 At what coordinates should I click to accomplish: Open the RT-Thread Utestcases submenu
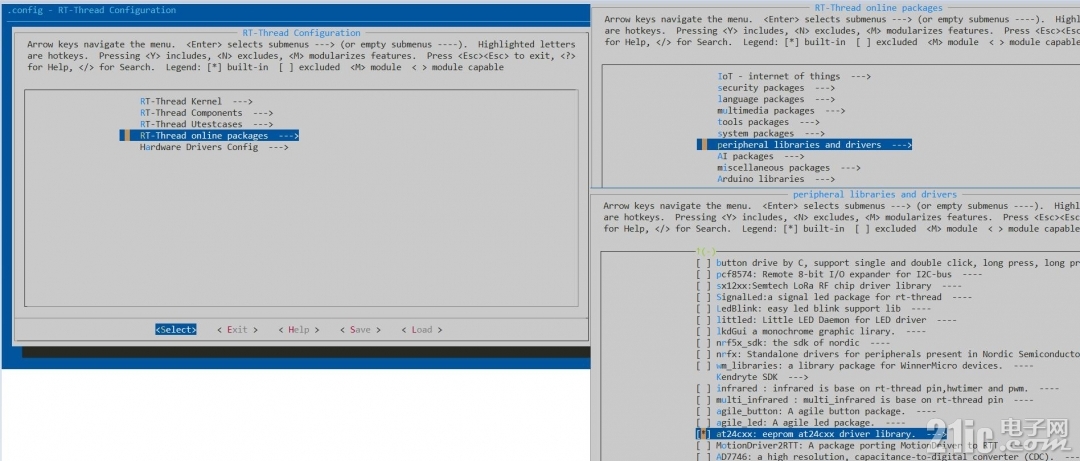[x=207, y=124]
